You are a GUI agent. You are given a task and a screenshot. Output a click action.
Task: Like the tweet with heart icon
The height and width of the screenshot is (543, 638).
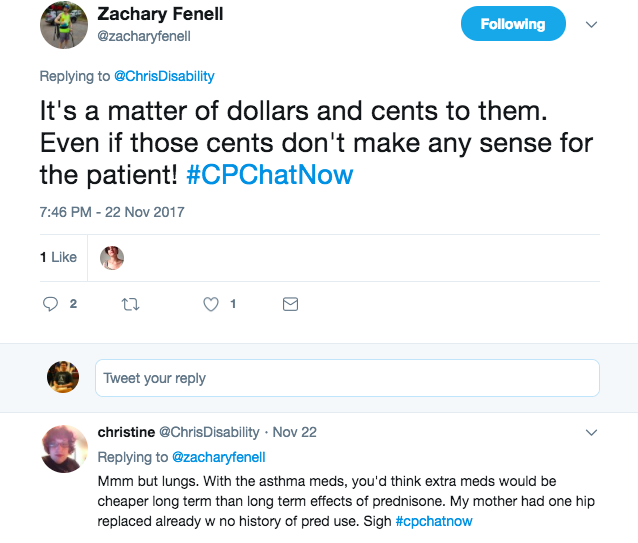(211, 304)
